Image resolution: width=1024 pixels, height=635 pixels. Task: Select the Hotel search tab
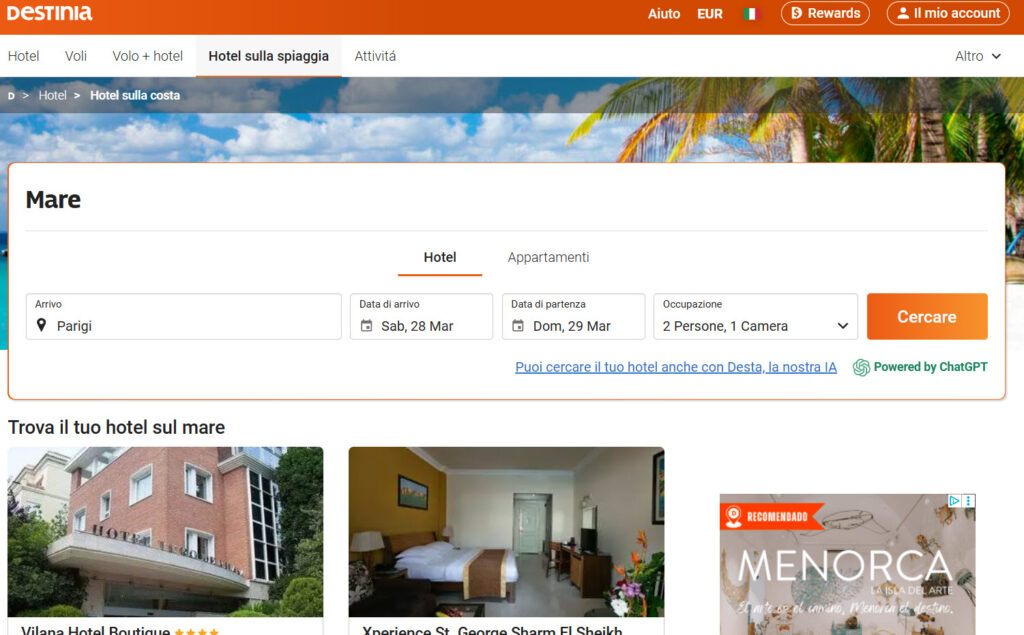[x=440, y=258]
